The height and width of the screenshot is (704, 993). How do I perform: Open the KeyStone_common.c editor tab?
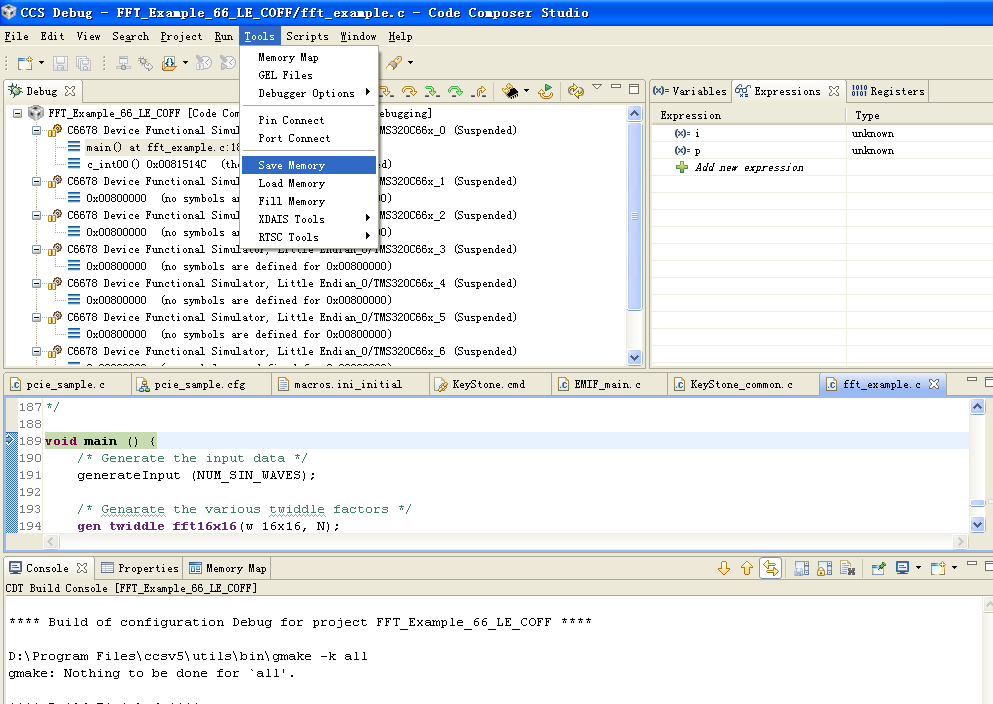pos(740,384)
